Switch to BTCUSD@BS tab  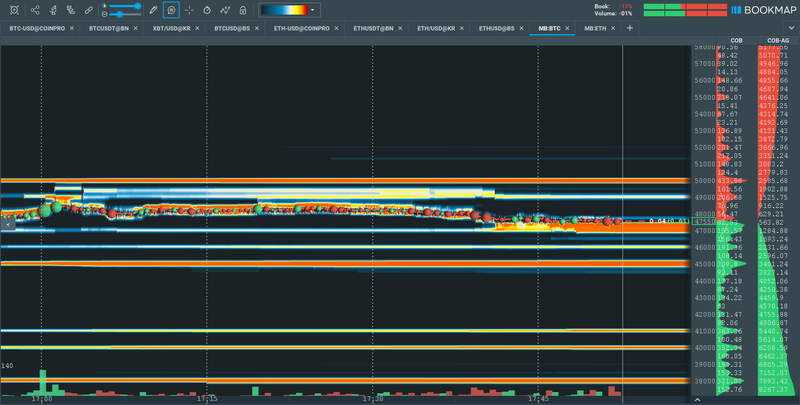pos(232,29)
